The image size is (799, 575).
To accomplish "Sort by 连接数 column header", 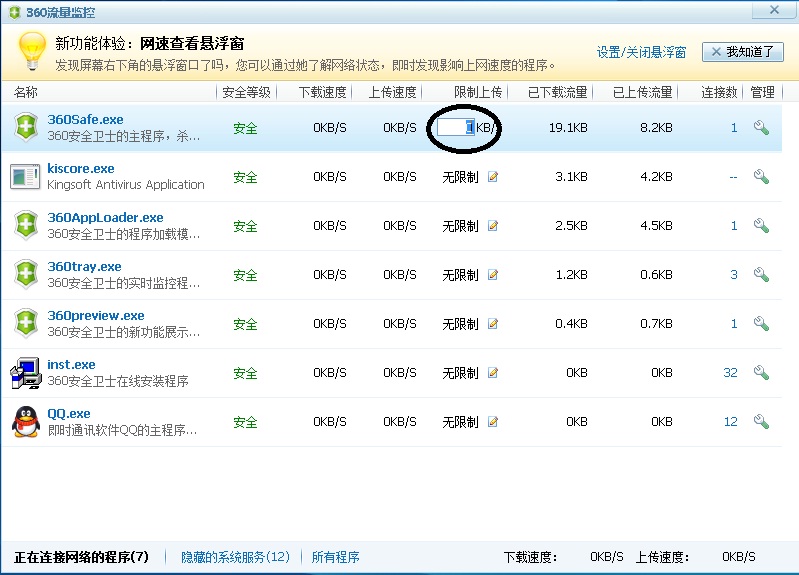I will pyautogui.click(x=719, y=92).
